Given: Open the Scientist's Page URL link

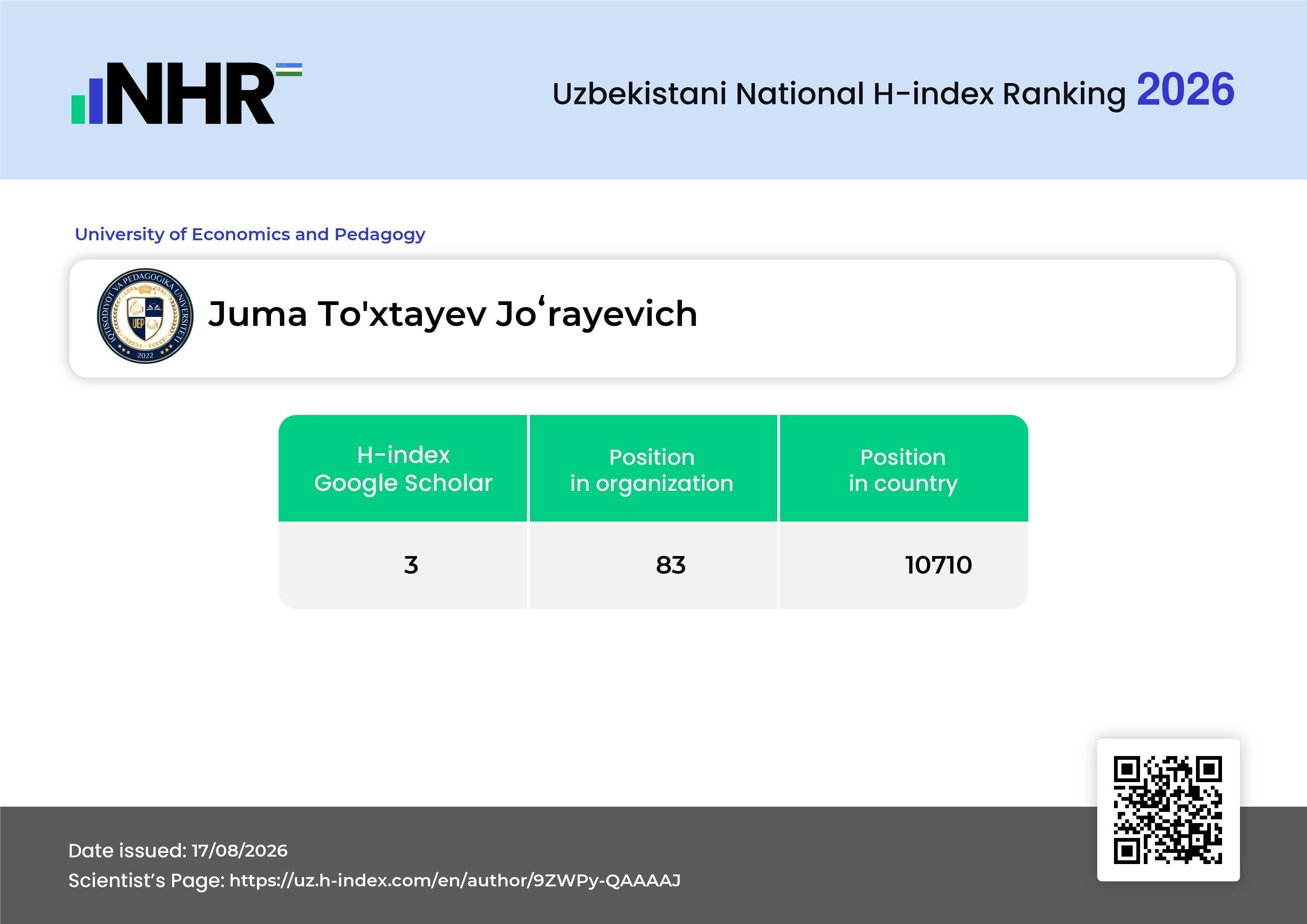Looking at the screenshot, I should [x=455, y=880].
